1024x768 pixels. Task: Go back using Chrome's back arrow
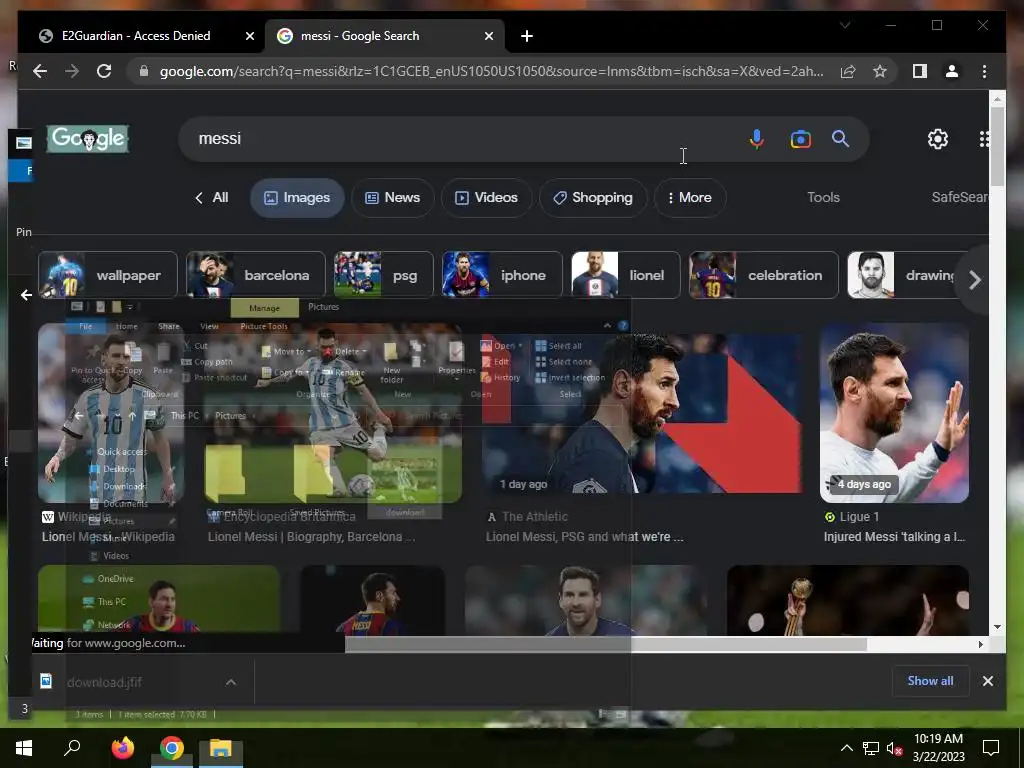[40, 71]
